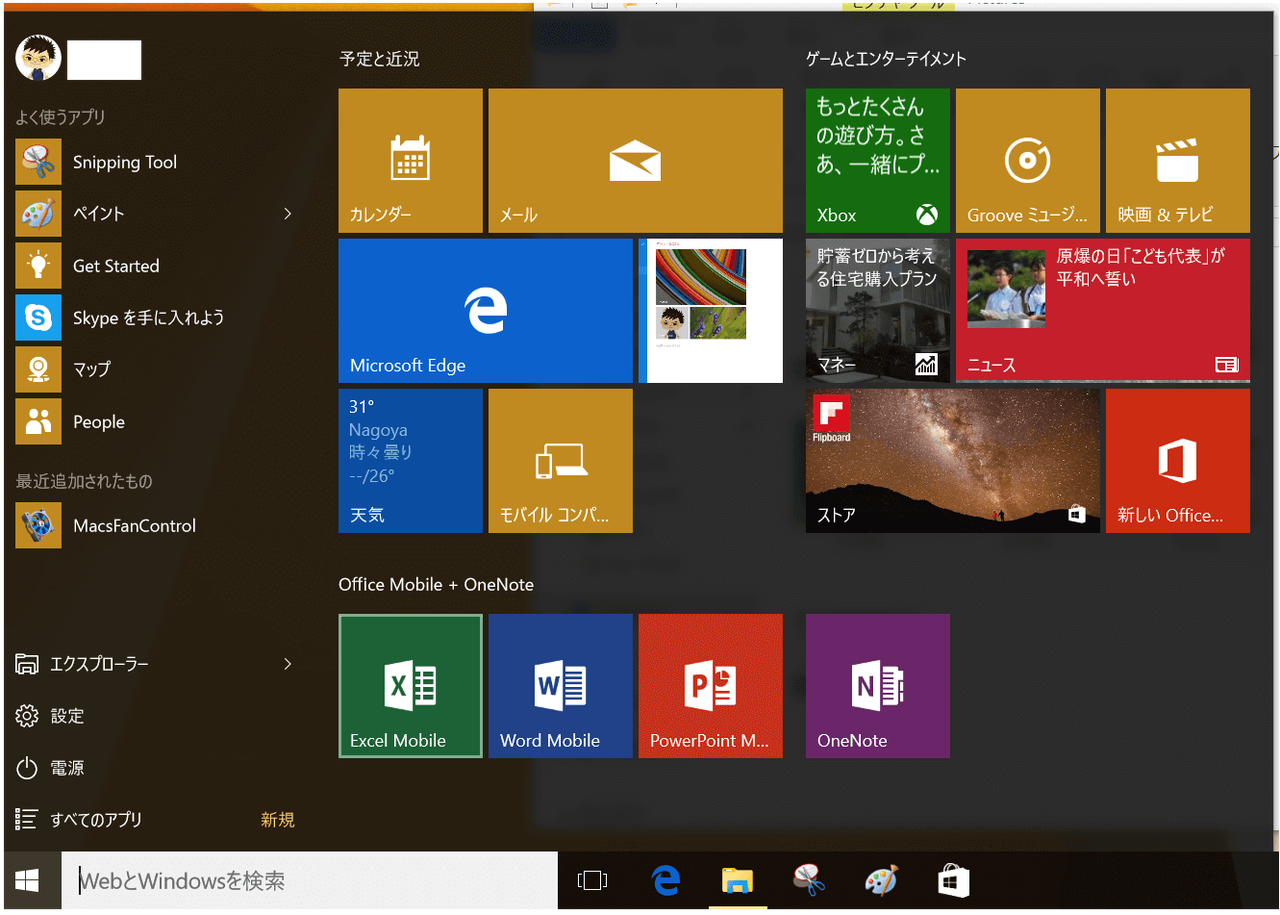Click the Paint palette taskbar icon
This screenshot has height=915, width=1280.
(x=881, y=881)
